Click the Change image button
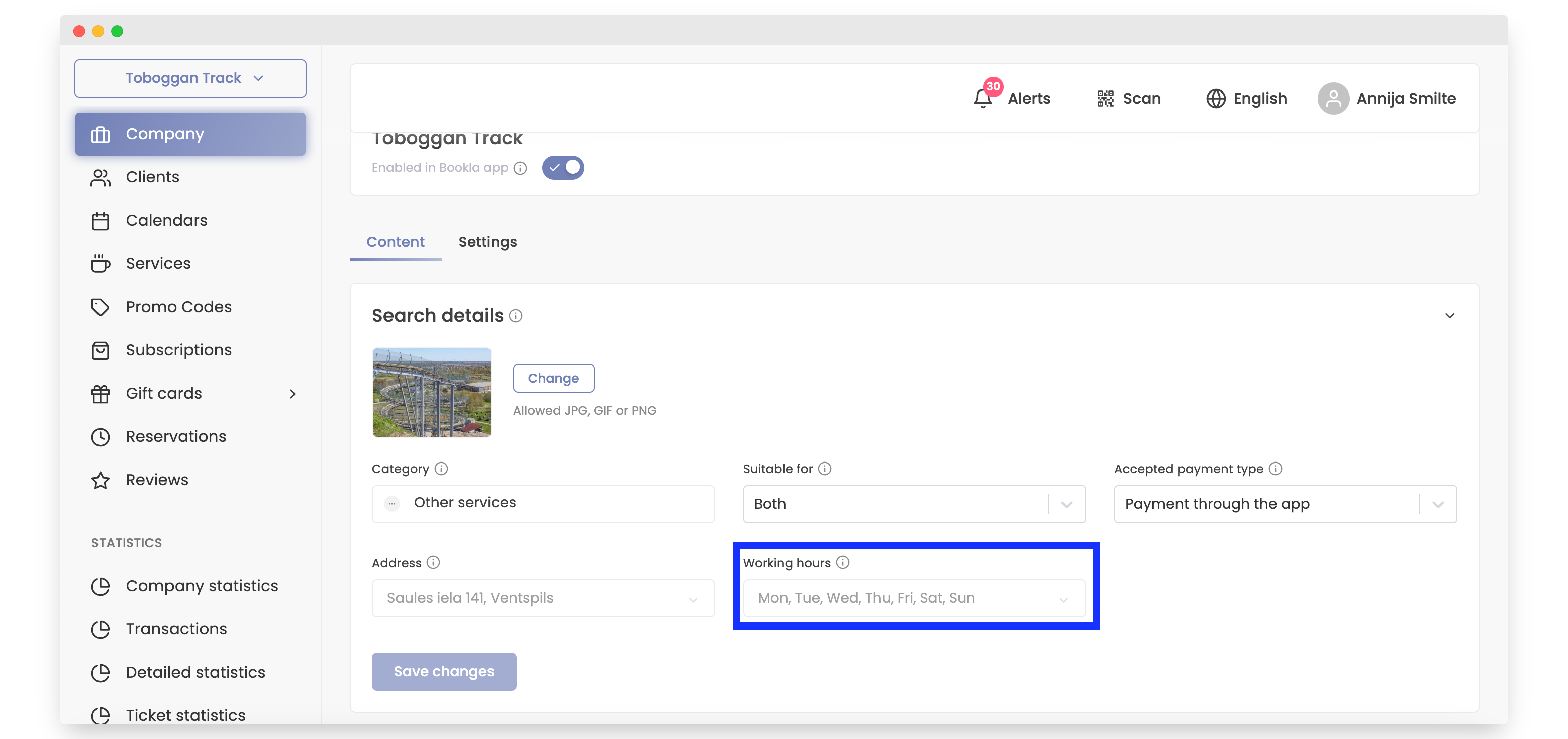The height and width of the screenshot is (739, 1568). [553, 378]
